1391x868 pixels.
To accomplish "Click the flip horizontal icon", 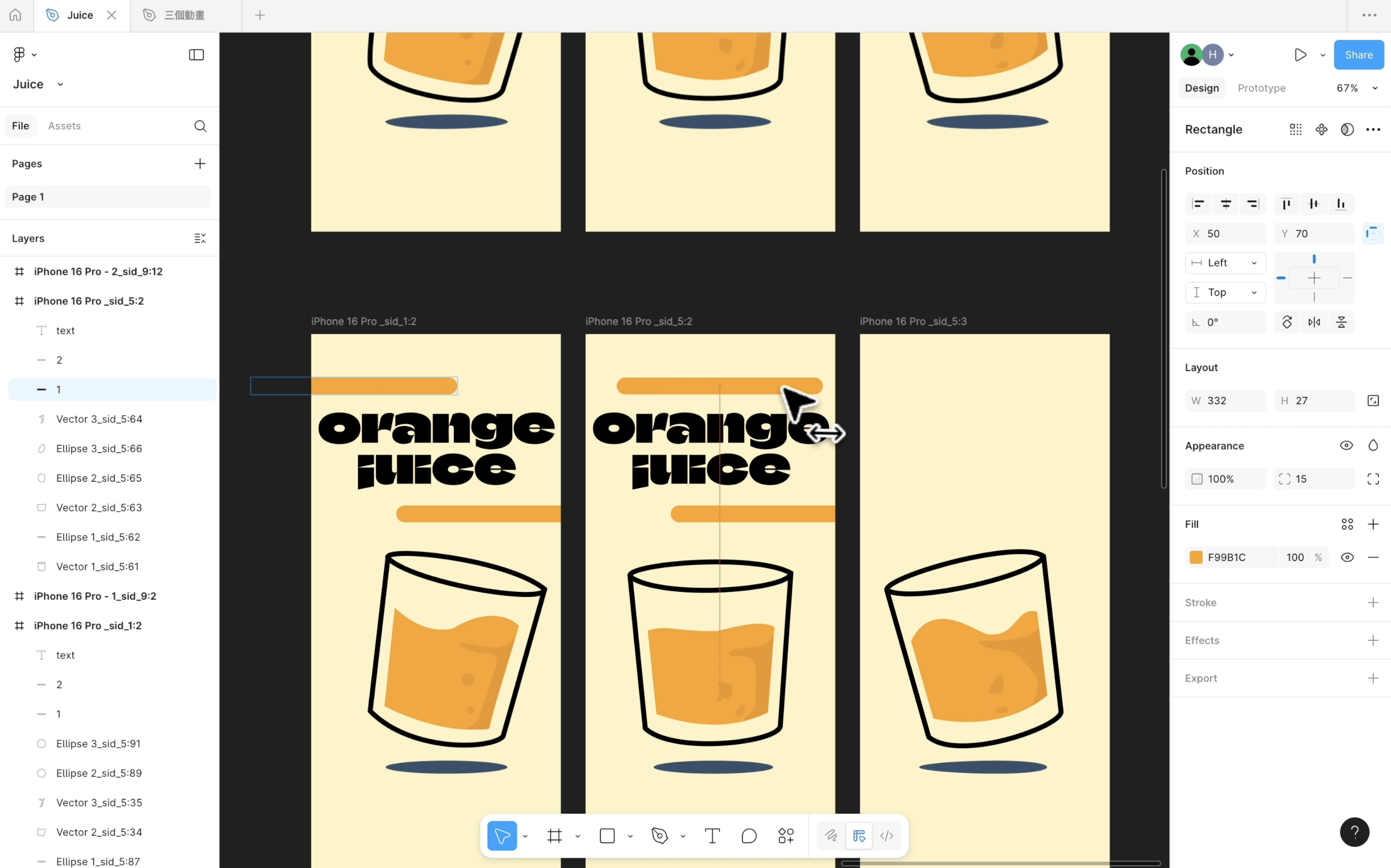I will pos(1313,323).
